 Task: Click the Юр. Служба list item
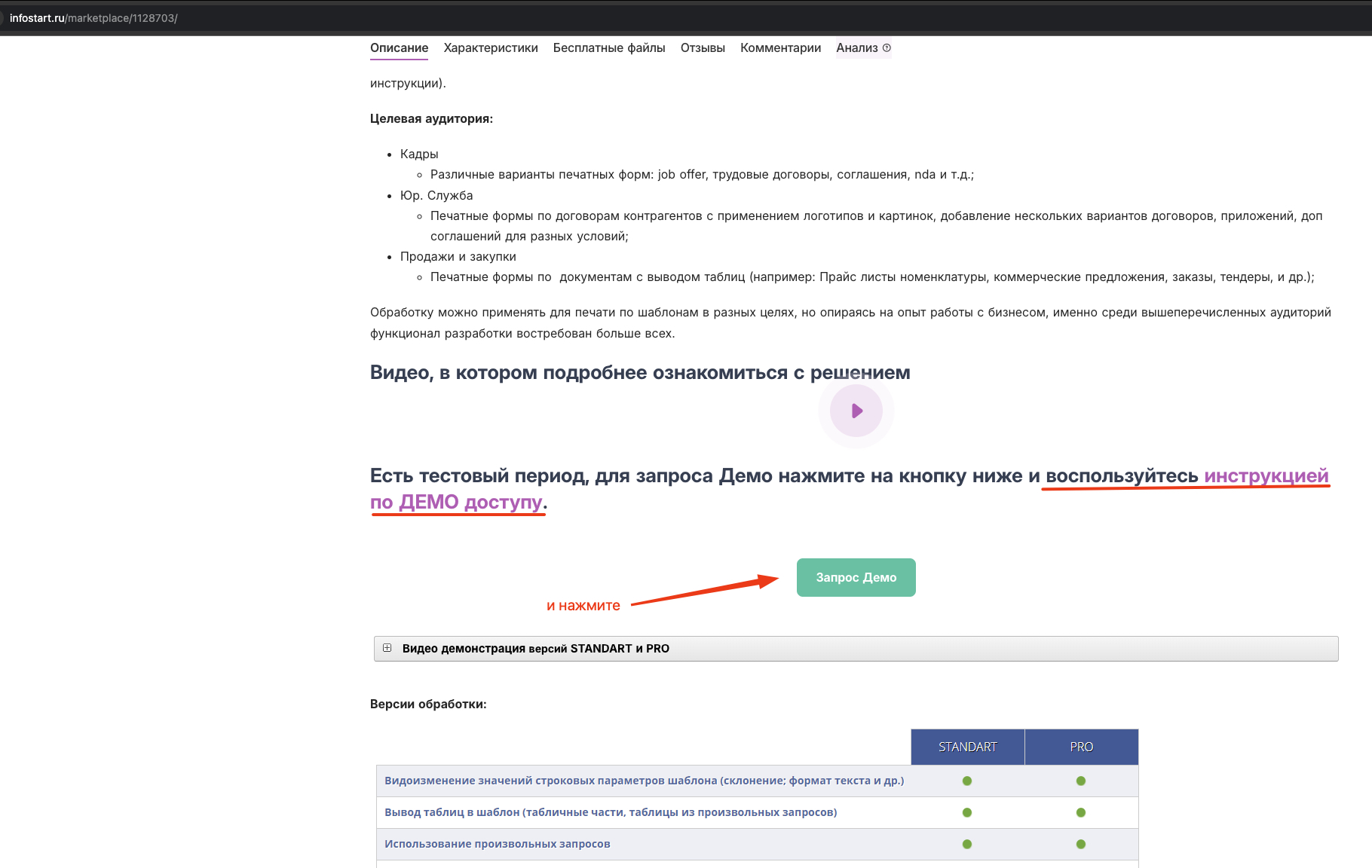pos(436,195)
